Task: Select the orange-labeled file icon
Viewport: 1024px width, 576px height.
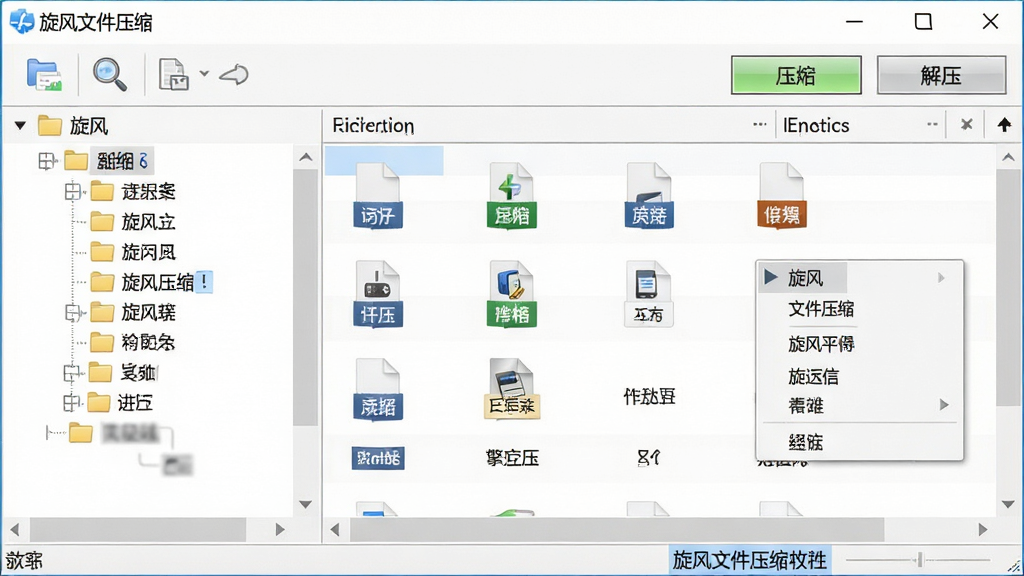Action: pyautogui.click(x=782, y=195)
